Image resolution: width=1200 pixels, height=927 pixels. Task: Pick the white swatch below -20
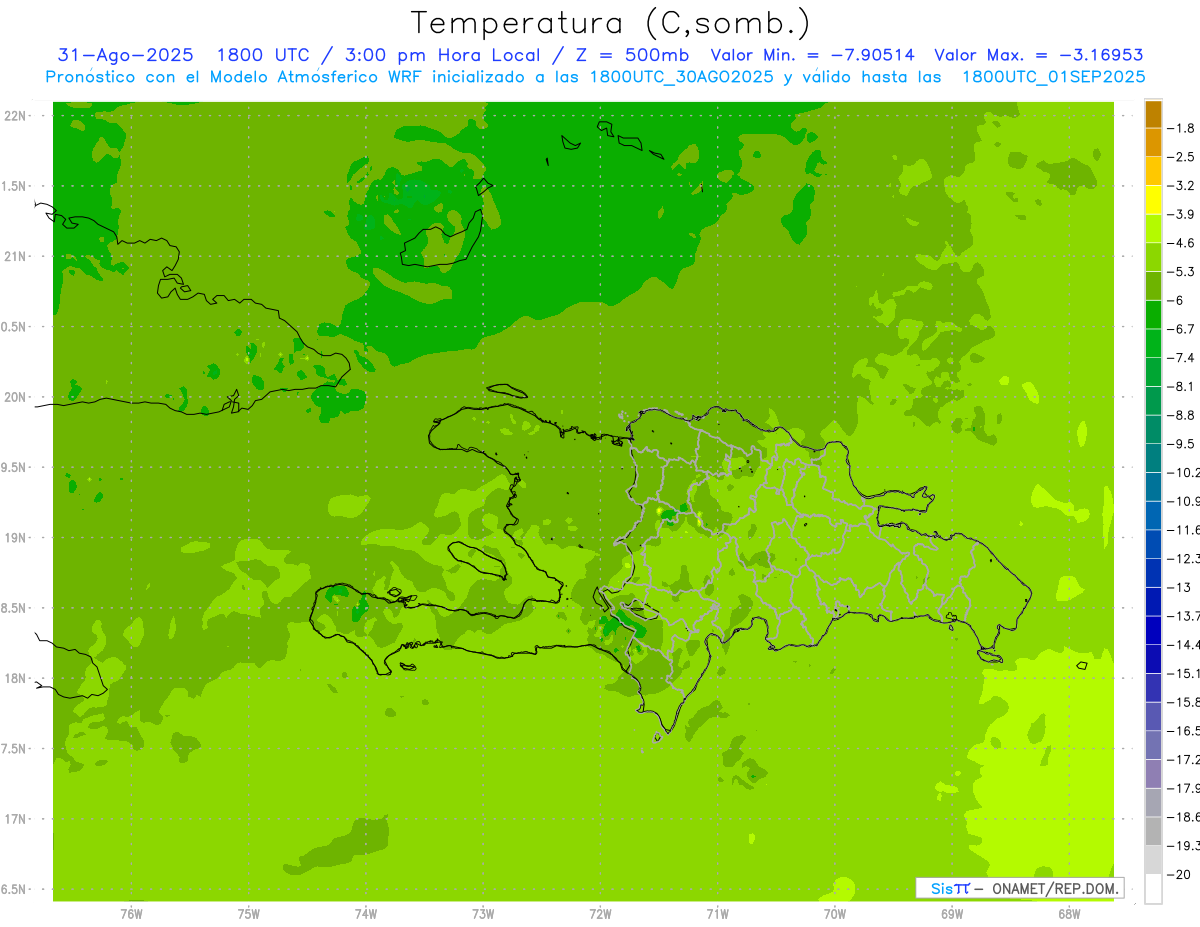point(1153,889)
